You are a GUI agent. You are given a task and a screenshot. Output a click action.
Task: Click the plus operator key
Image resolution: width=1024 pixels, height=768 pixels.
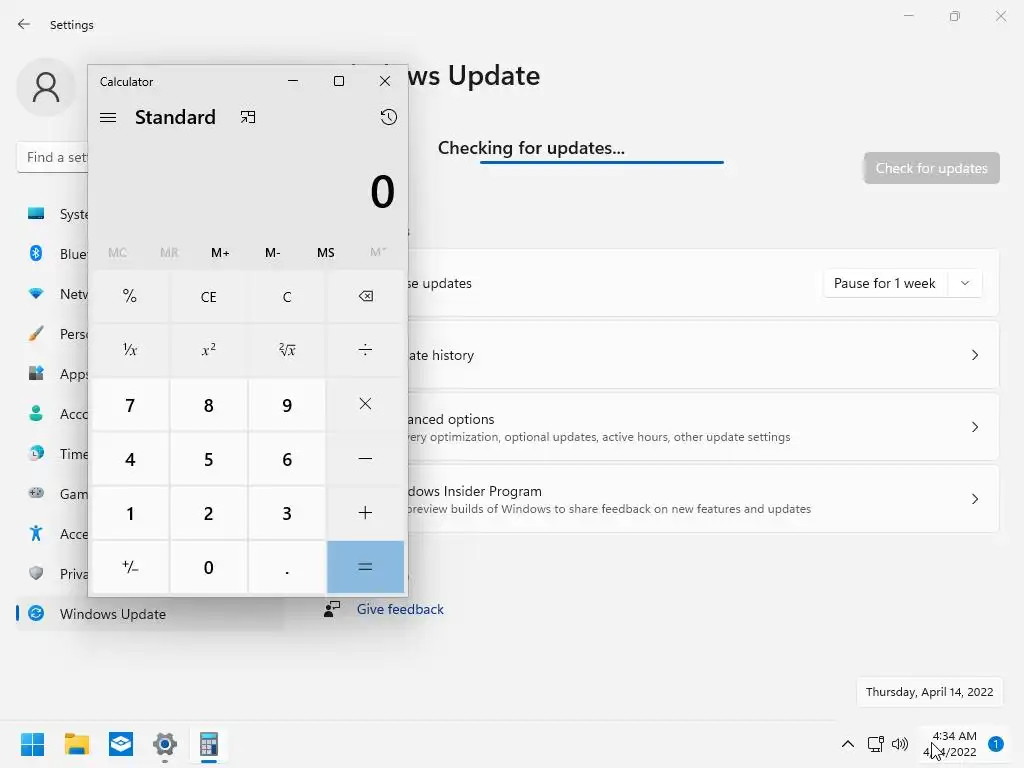coord(365,513)
